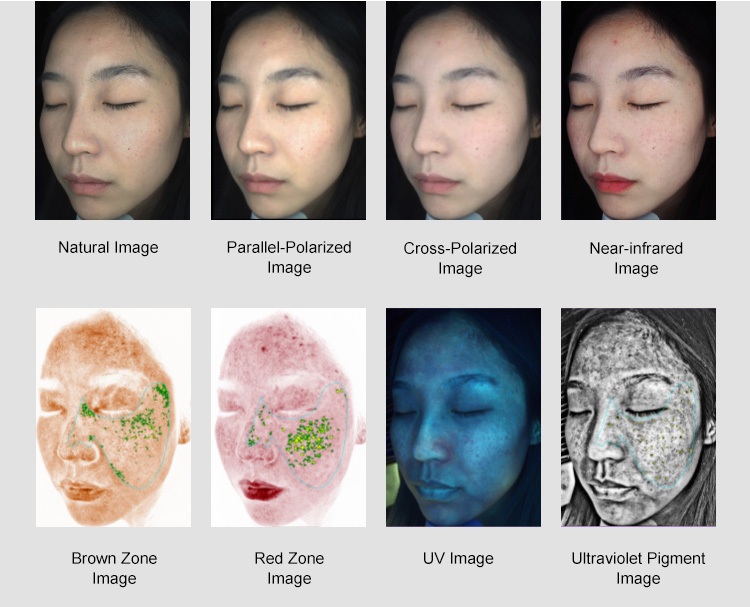Click the Parallel-Polarized Image caption

coord(289,257)
